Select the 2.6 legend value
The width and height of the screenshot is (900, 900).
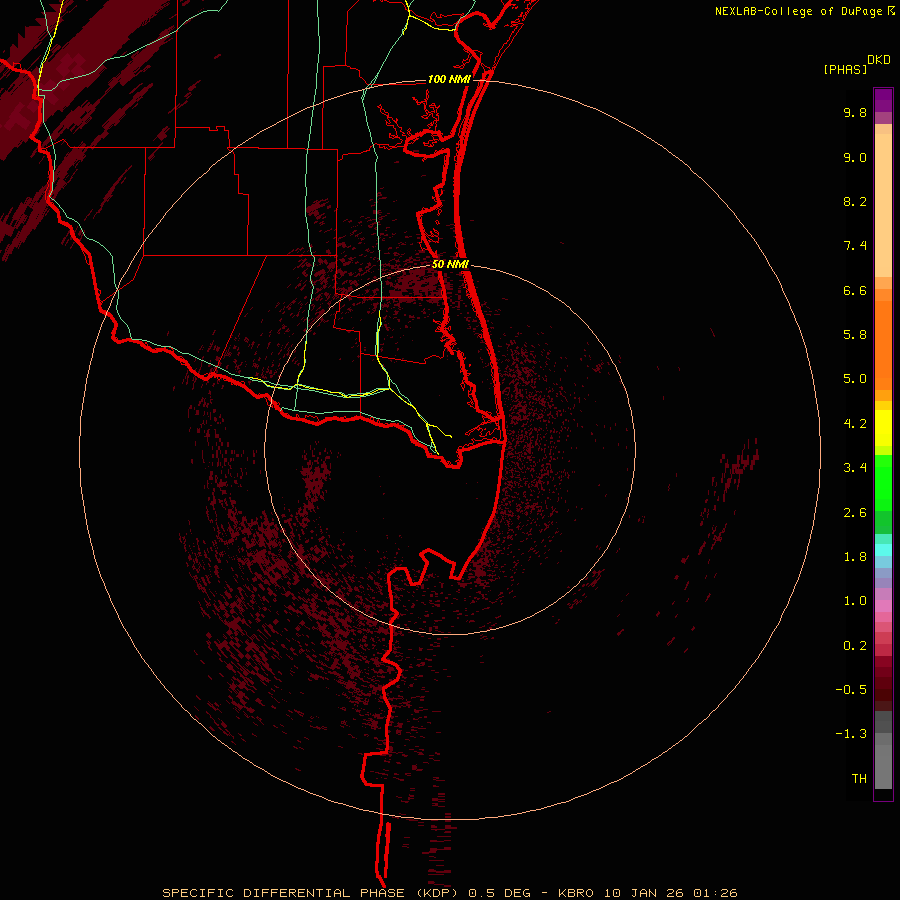click(855, 513)
